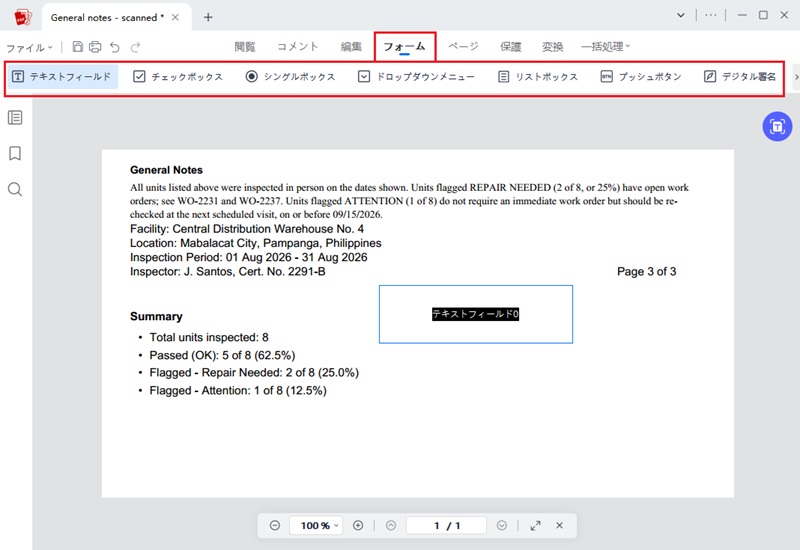Activate the General notes - scanned document tab
Image resolution: width=800 pixels, height=550 pixels.
coord(107,17)
